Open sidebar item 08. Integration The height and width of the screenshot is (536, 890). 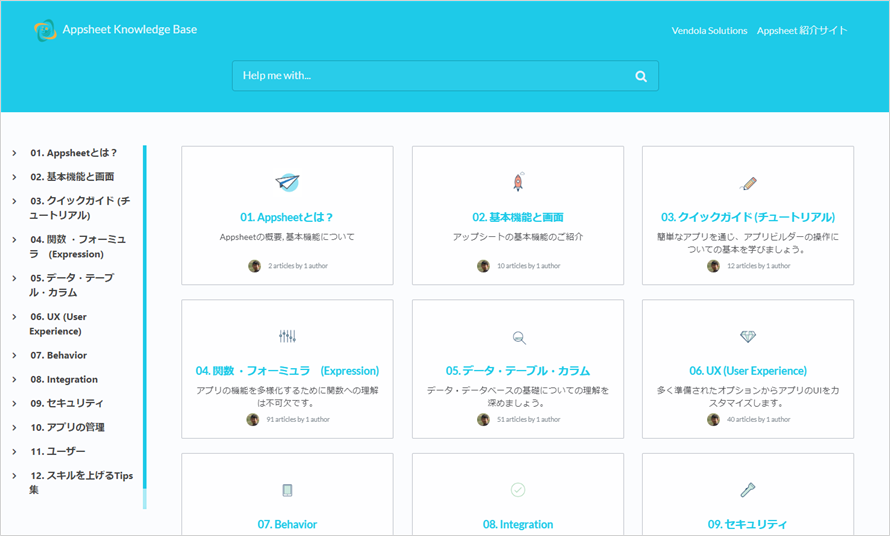(64, 379)
